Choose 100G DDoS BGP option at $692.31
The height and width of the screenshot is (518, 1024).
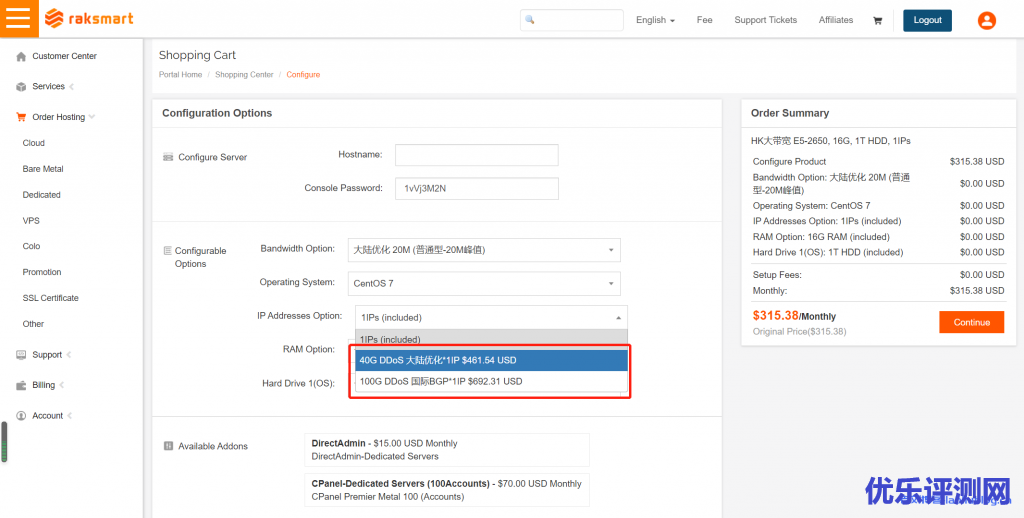(x=491, y=381)
